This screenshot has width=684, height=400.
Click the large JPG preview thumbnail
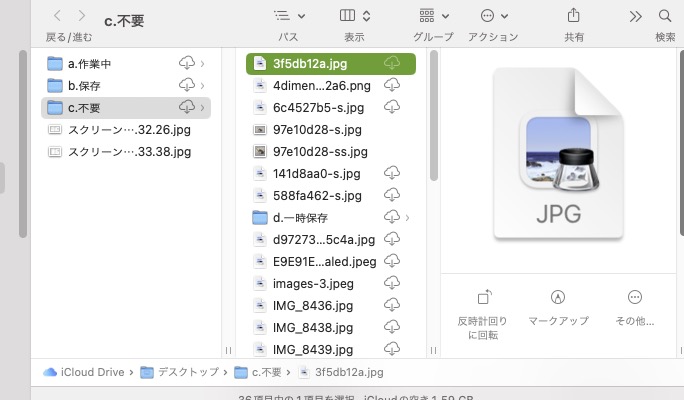click(x=558, y=154)
